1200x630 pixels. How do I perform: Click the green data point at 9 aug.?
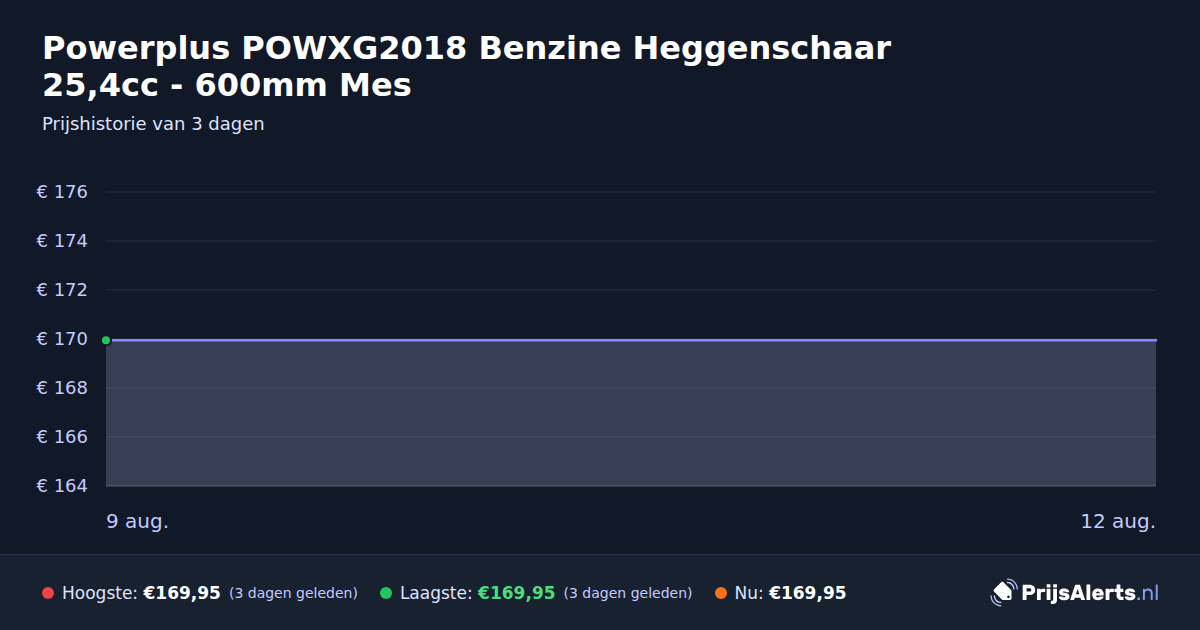[106, 340]
